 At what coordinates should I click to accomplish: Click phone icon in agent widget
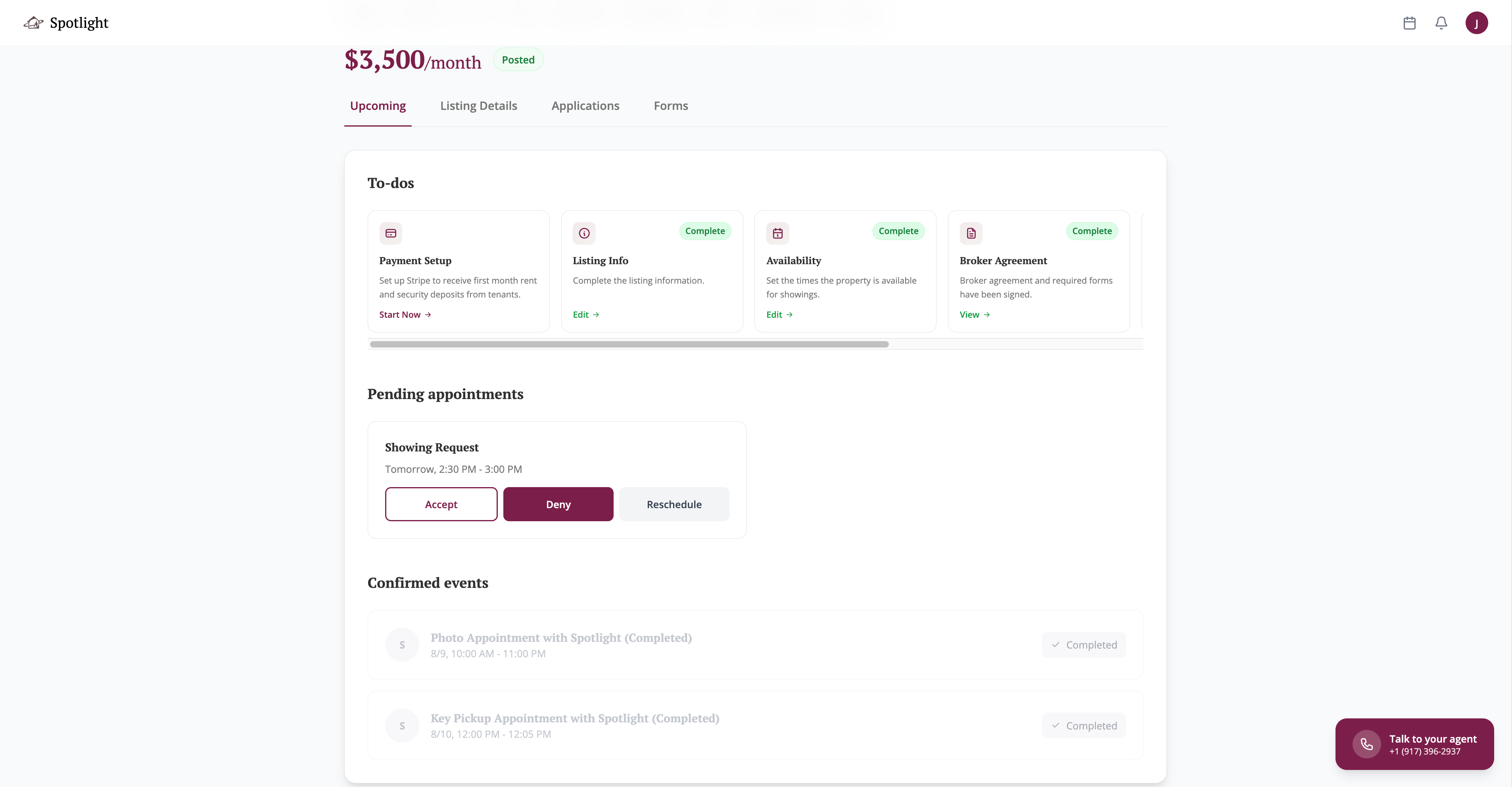[1366, 744]
